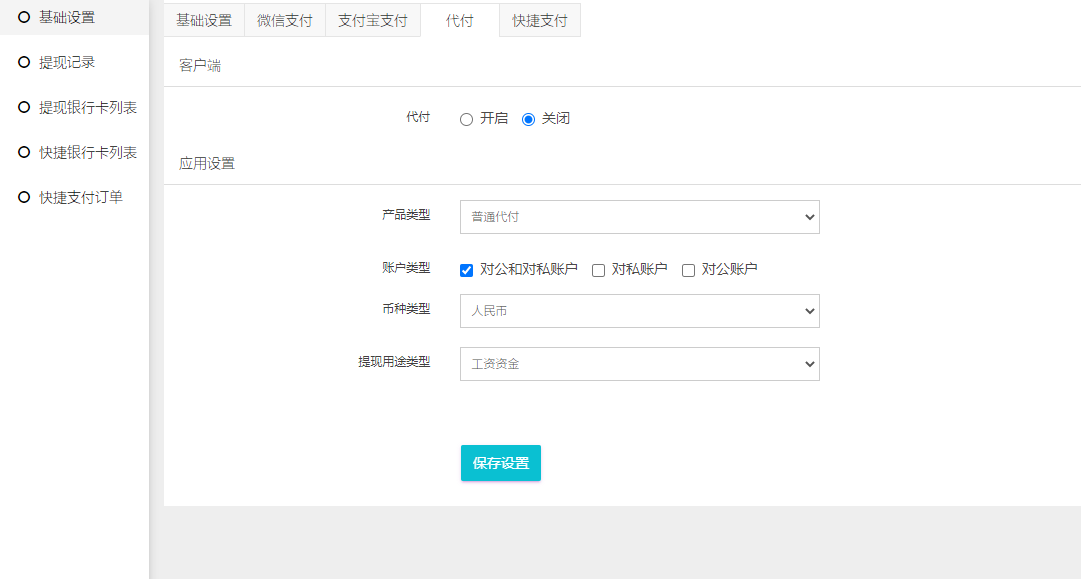
Task: Switch to the 支付宝支付 tab
Action: [x=373, y=20]
